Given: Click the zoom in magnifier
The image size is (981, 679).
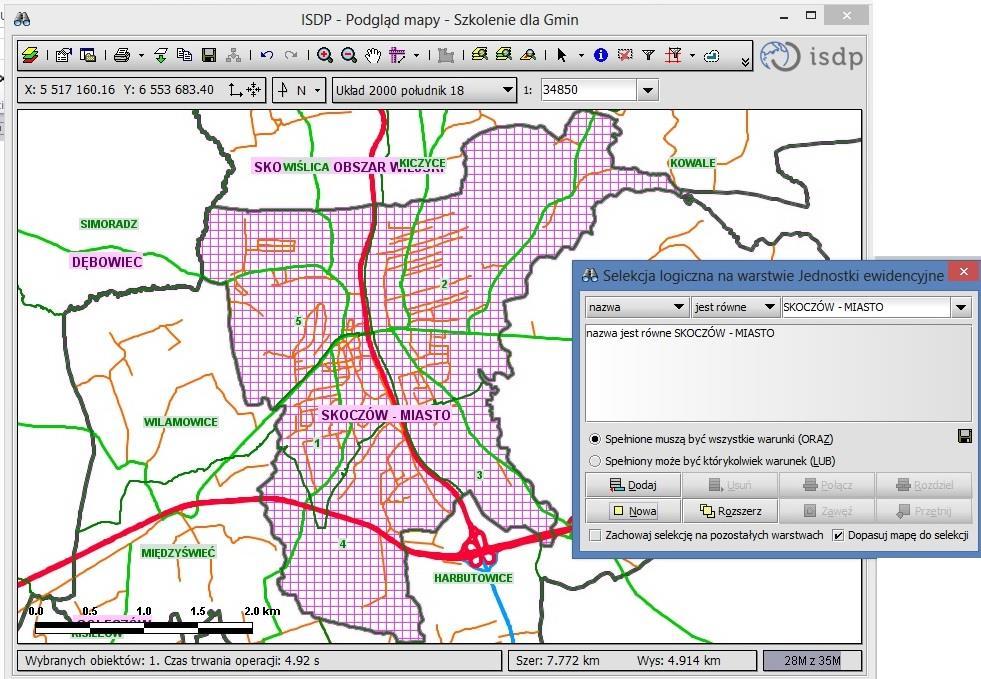Looking at the screenshot, I should (x=325, y=56).
